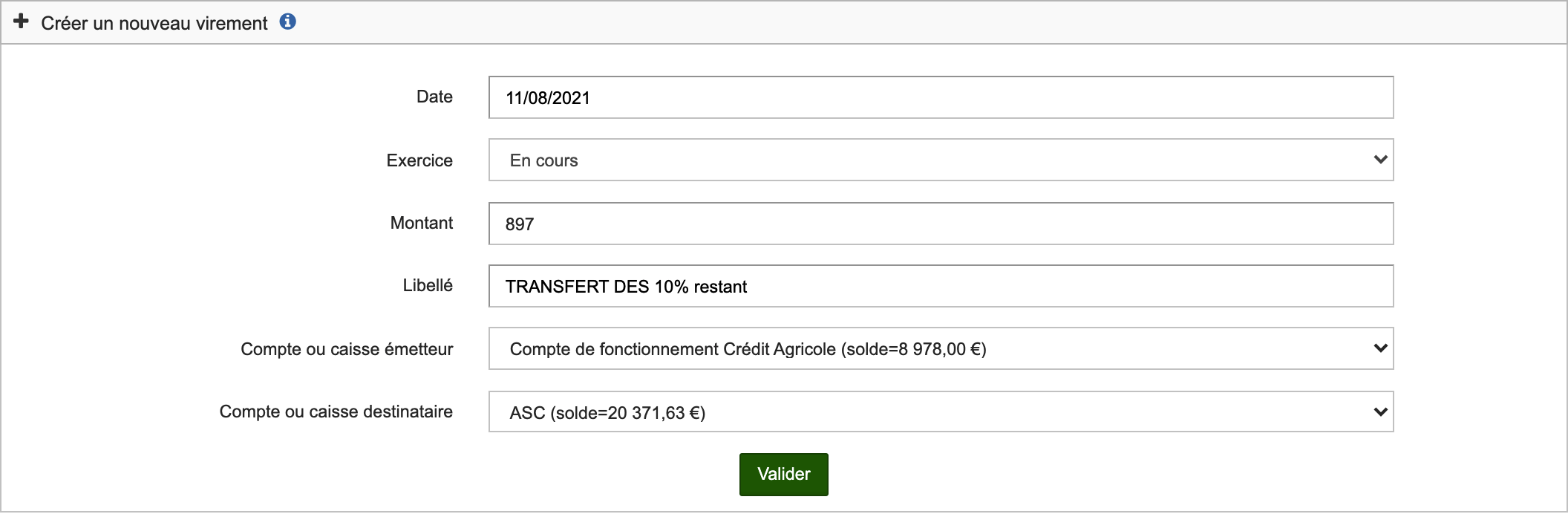Click the Créer un nouveau virement title
Viewport: 1568px width, 514px height.
click(154, 23)
